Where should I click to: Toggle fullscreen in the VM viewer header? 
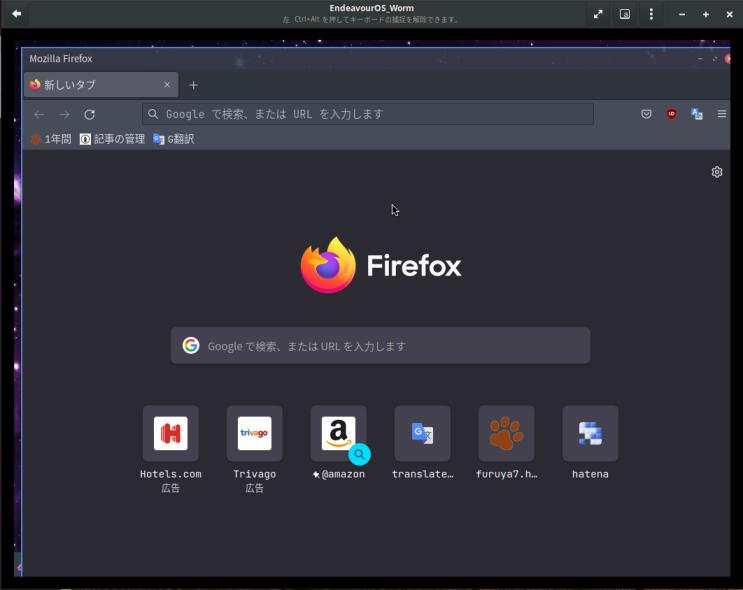598,14
